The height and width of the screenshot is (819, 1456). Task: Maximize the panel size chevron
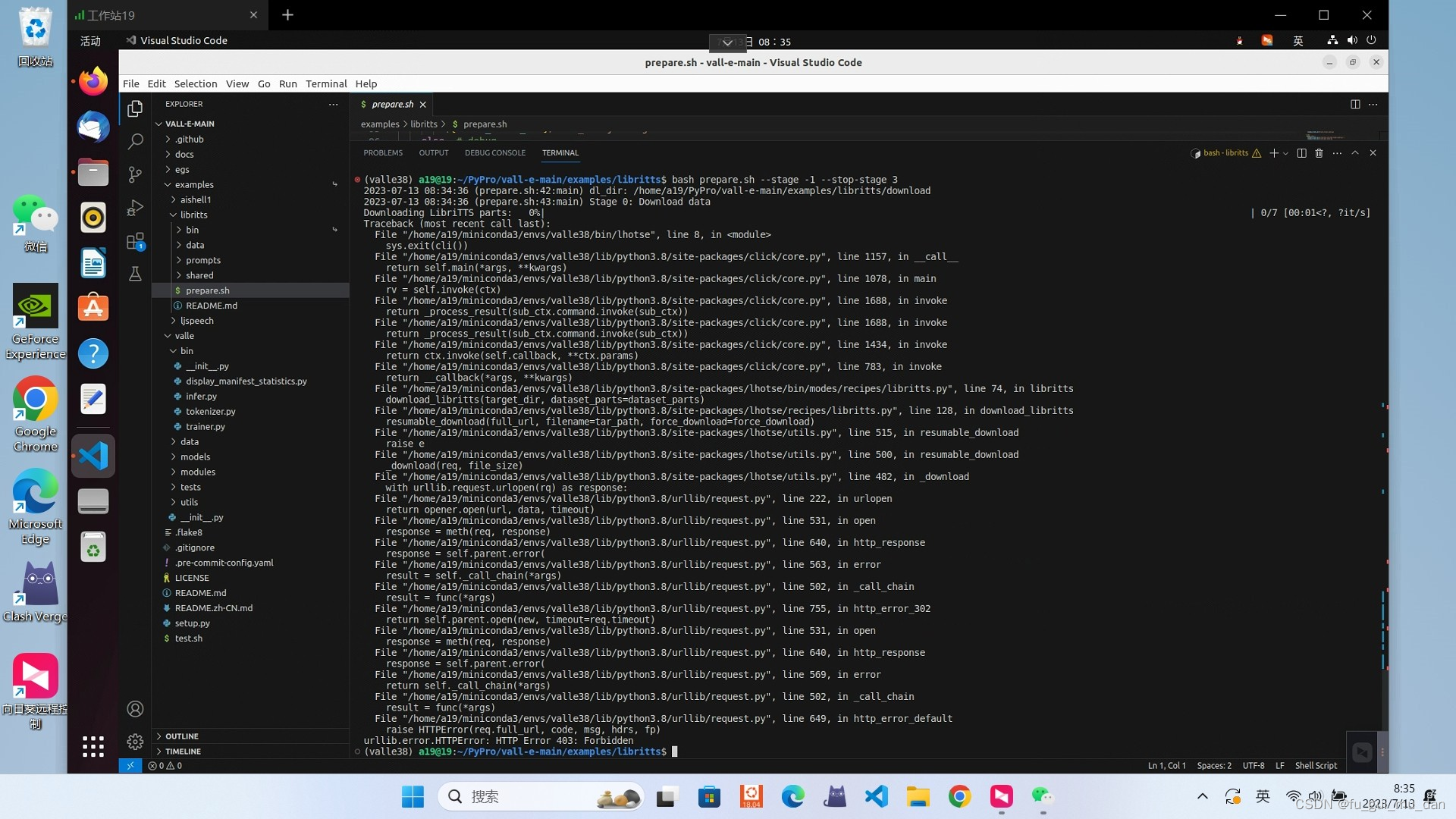(x=1355, y=153)
